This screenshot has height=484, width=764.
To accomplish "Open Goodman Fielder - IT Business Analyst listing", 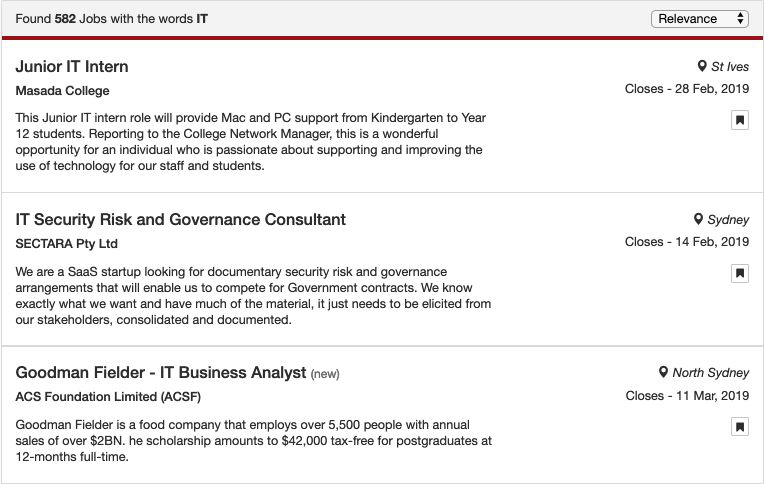I will (x=161, y=372).
